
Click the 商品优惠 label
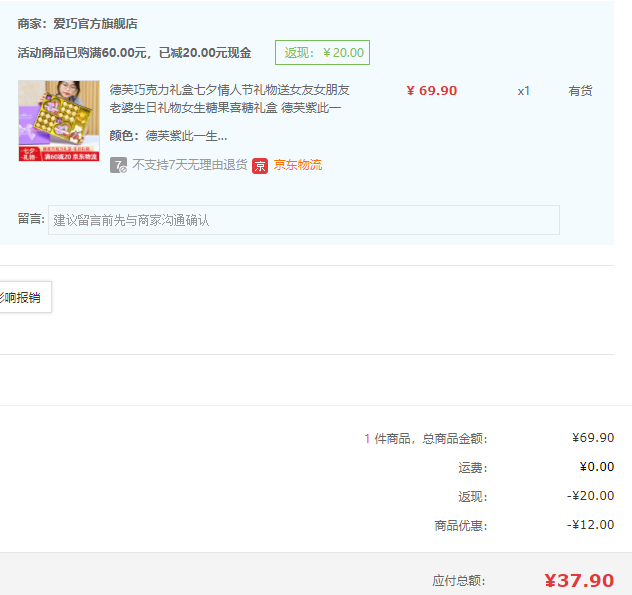click(461, 526)
